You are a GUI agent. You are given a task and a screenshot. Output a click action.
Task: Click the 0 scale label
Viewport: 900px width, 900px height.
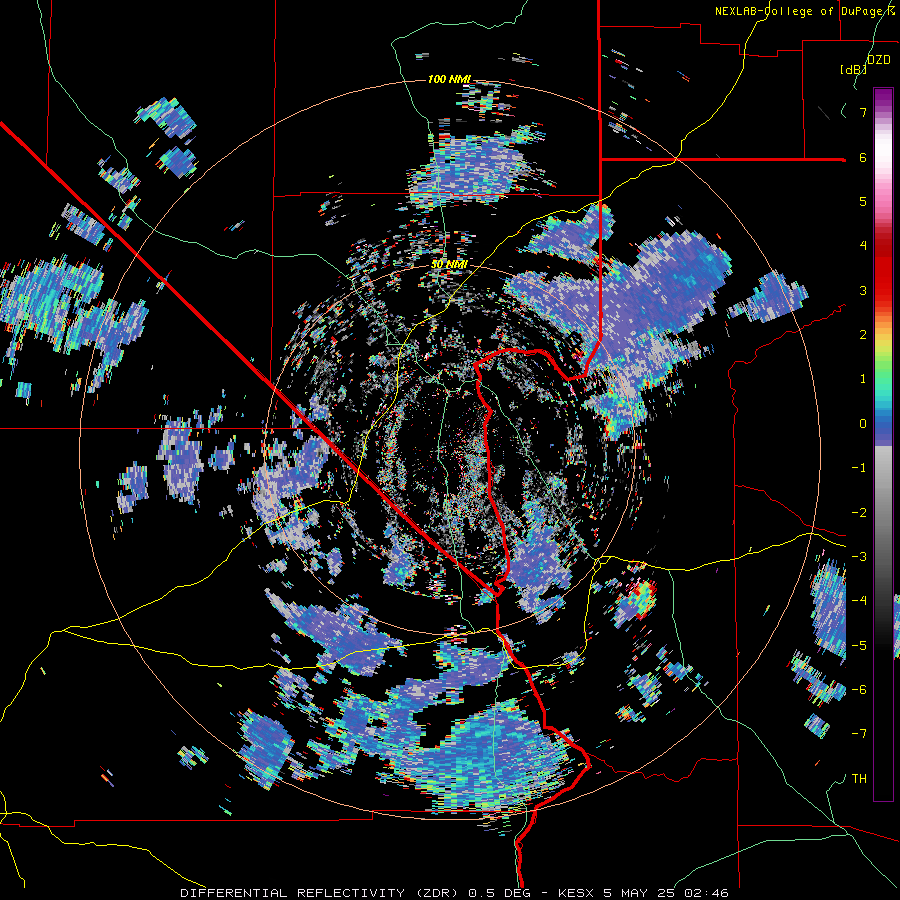coord(863,424)
